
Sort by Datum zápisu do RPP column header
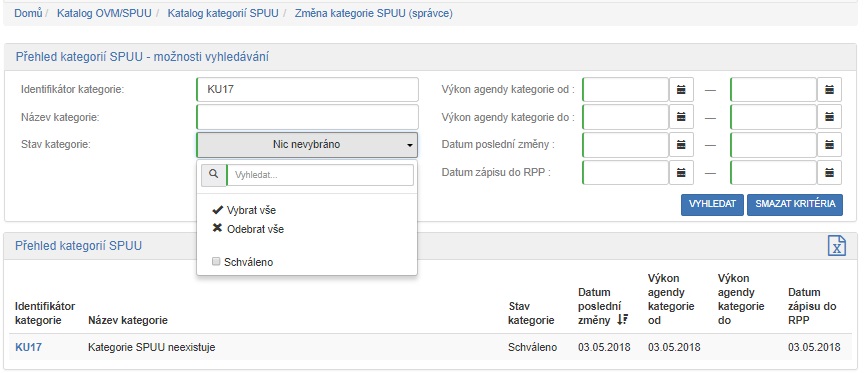click(x=812, y=306)
